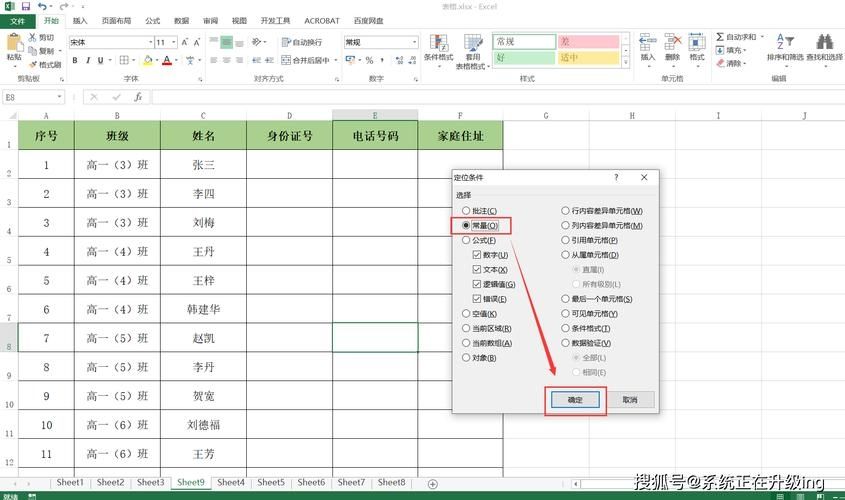The height and width of the screenshot is (500, 845).
Task: Open the fill color dropdown arrow
Action: [157, 60]
